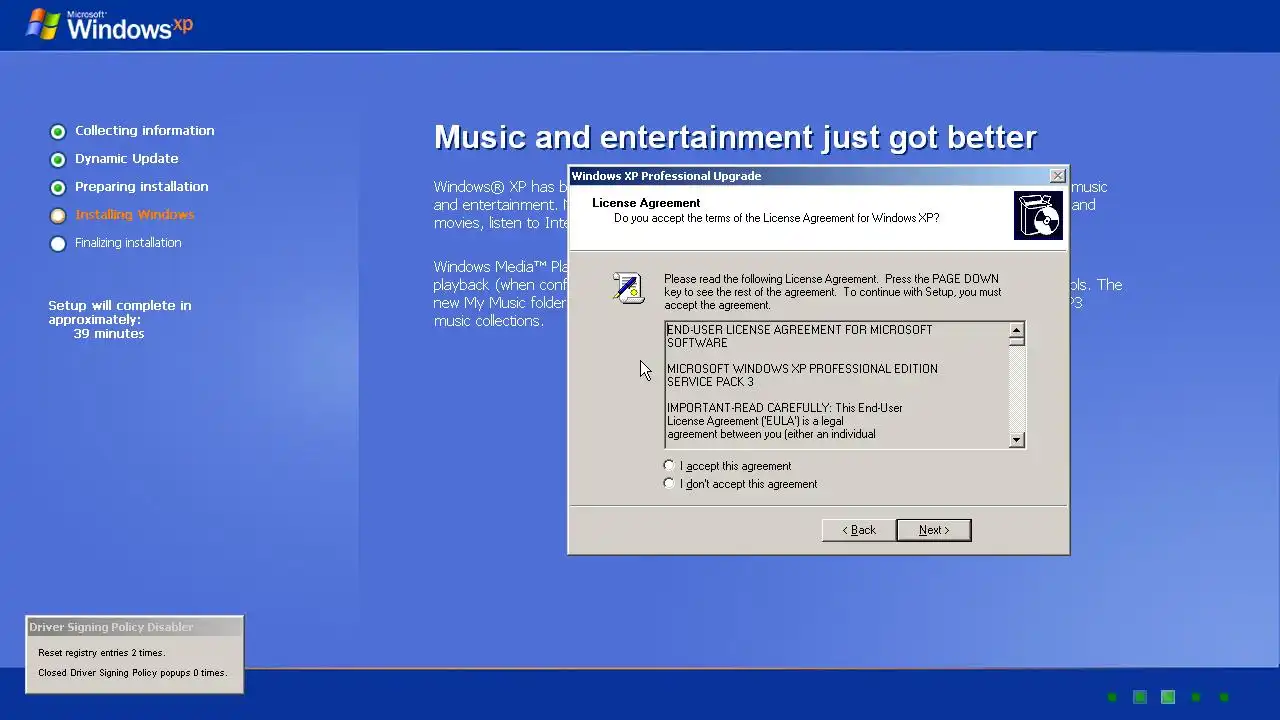Click the "SERVICE PACK 3" line

(x=710, y=382)
